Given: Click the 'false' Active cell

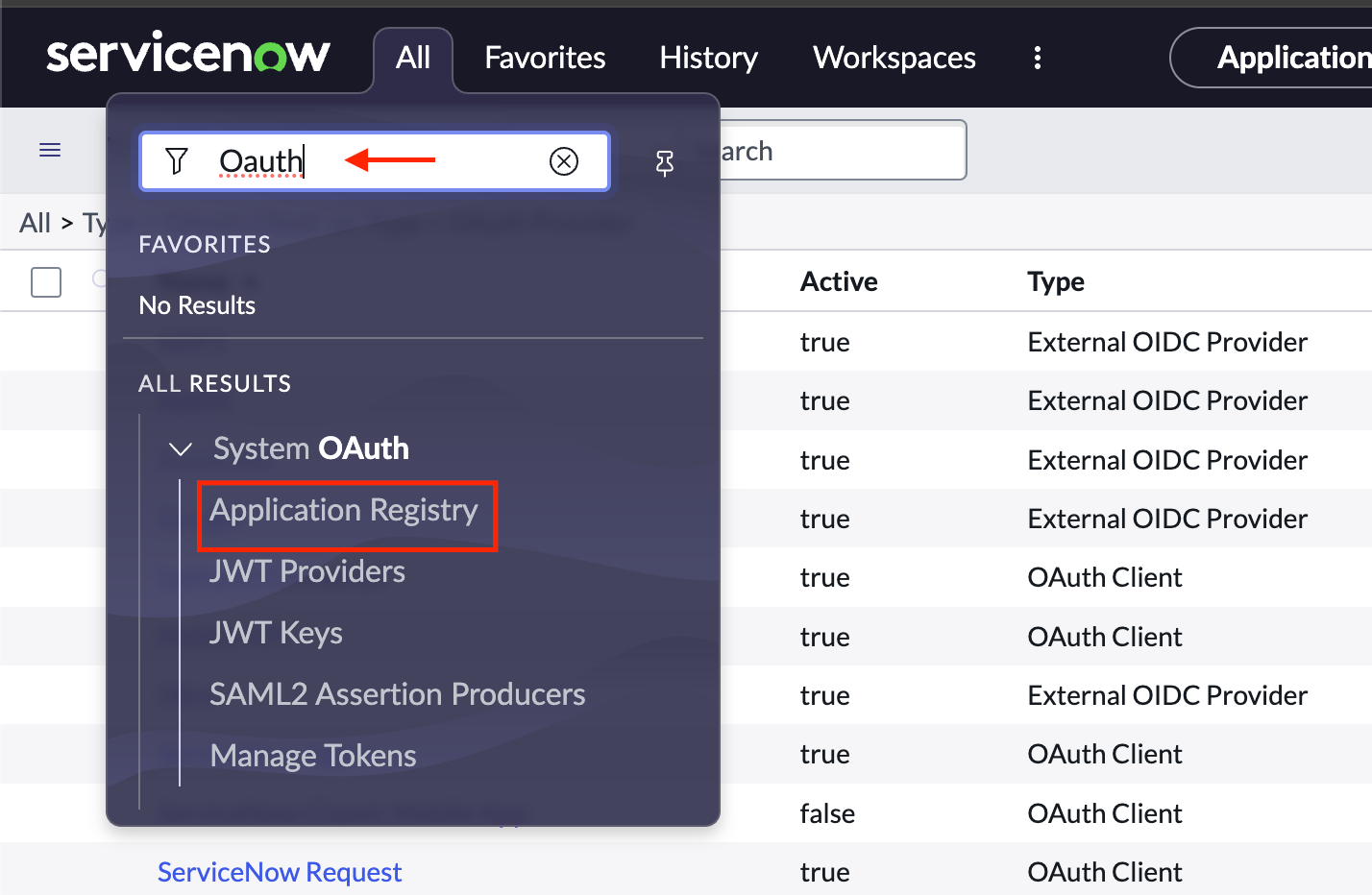Looking at the screenshot, I should (827, 813).
